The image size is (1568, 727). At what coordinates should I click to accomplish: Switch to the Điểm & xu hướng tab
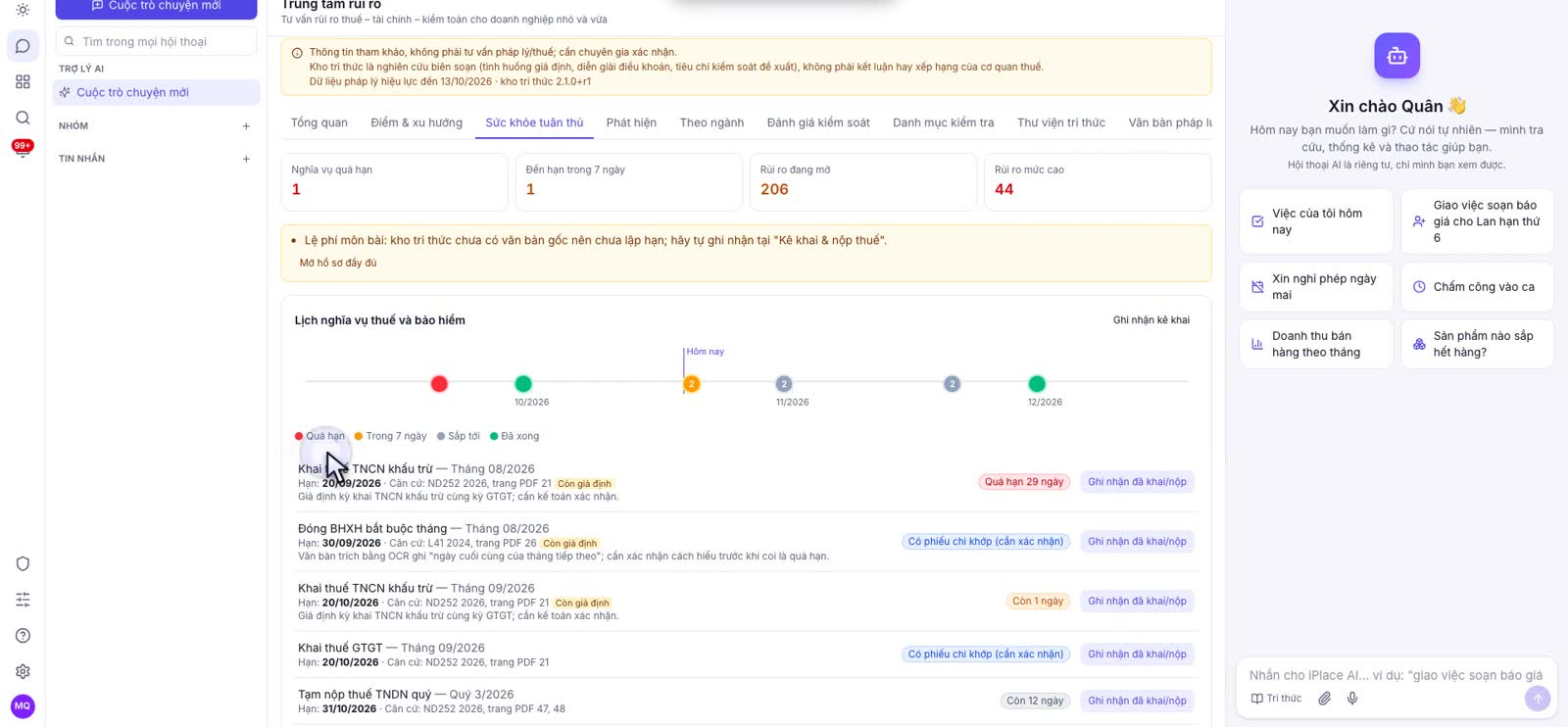point(416,122)
